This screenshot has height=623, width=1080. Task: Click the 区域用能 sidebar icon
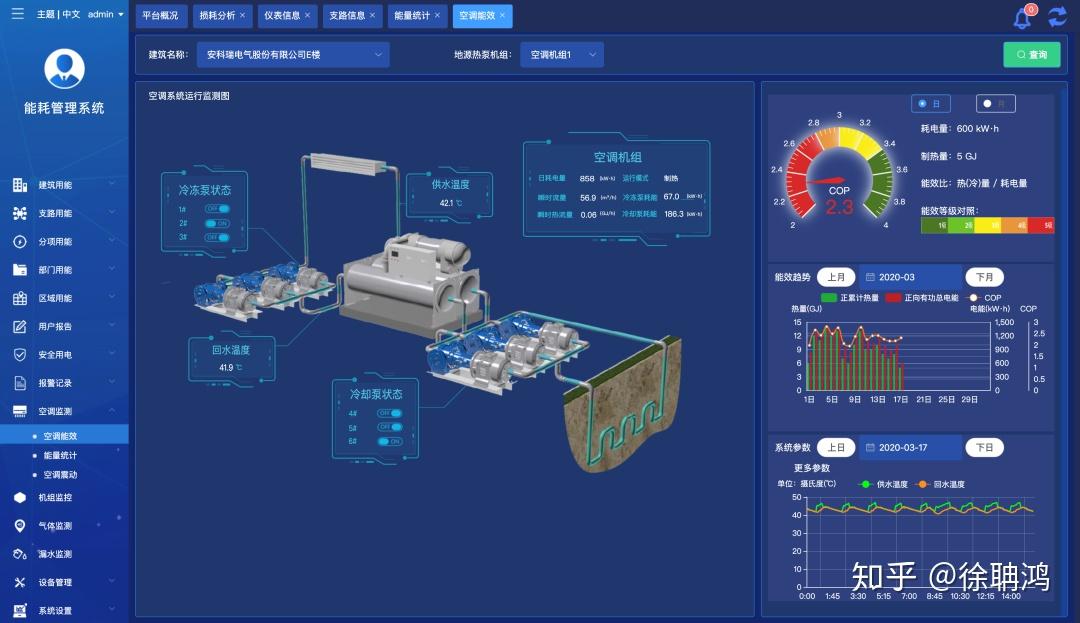point(20,298)
